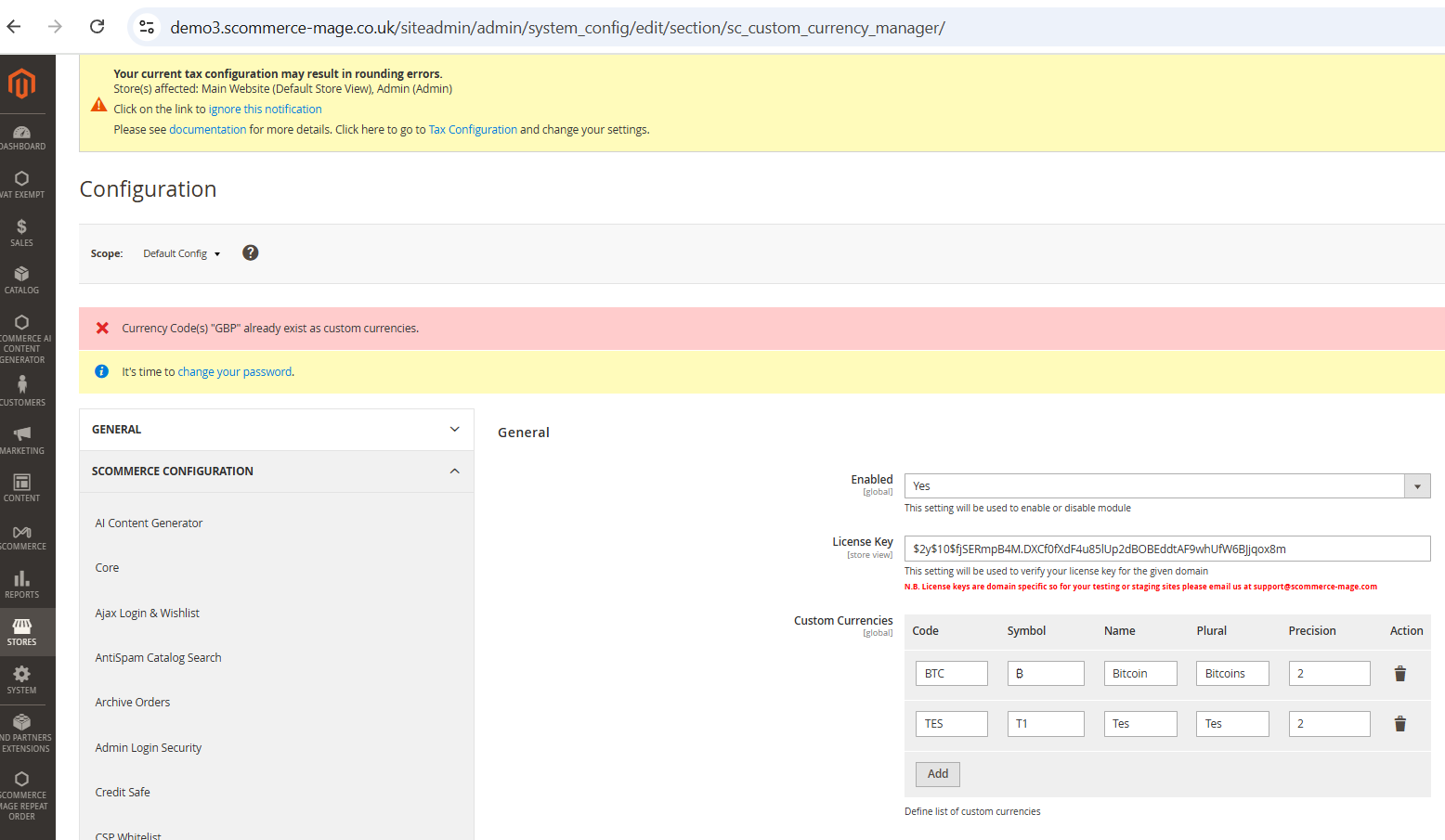This screenshot has width=1445, height=840.
Task: Click the License Key input field
Action: point(1166,549)
